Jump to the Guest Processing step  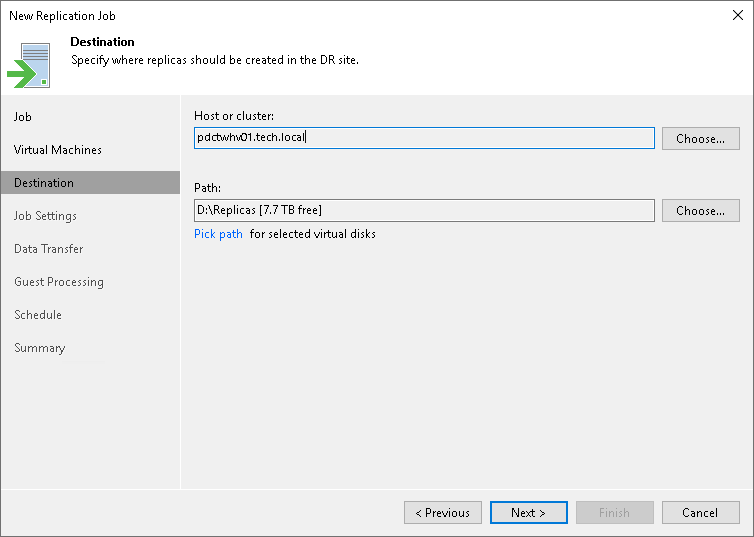[59, 282]
